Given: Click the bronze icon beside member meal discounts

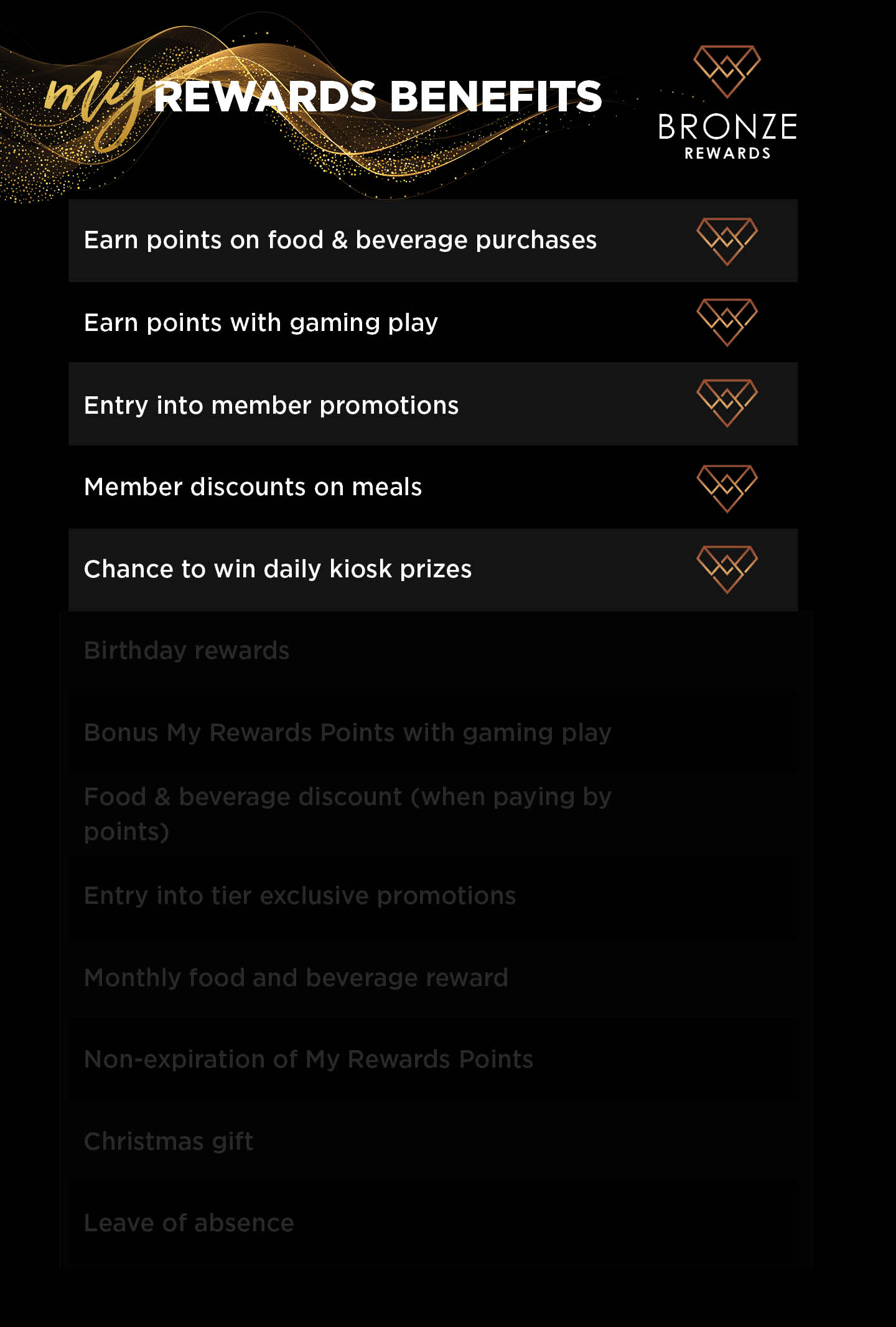Looking at the screenshot, I should [727, 489].
